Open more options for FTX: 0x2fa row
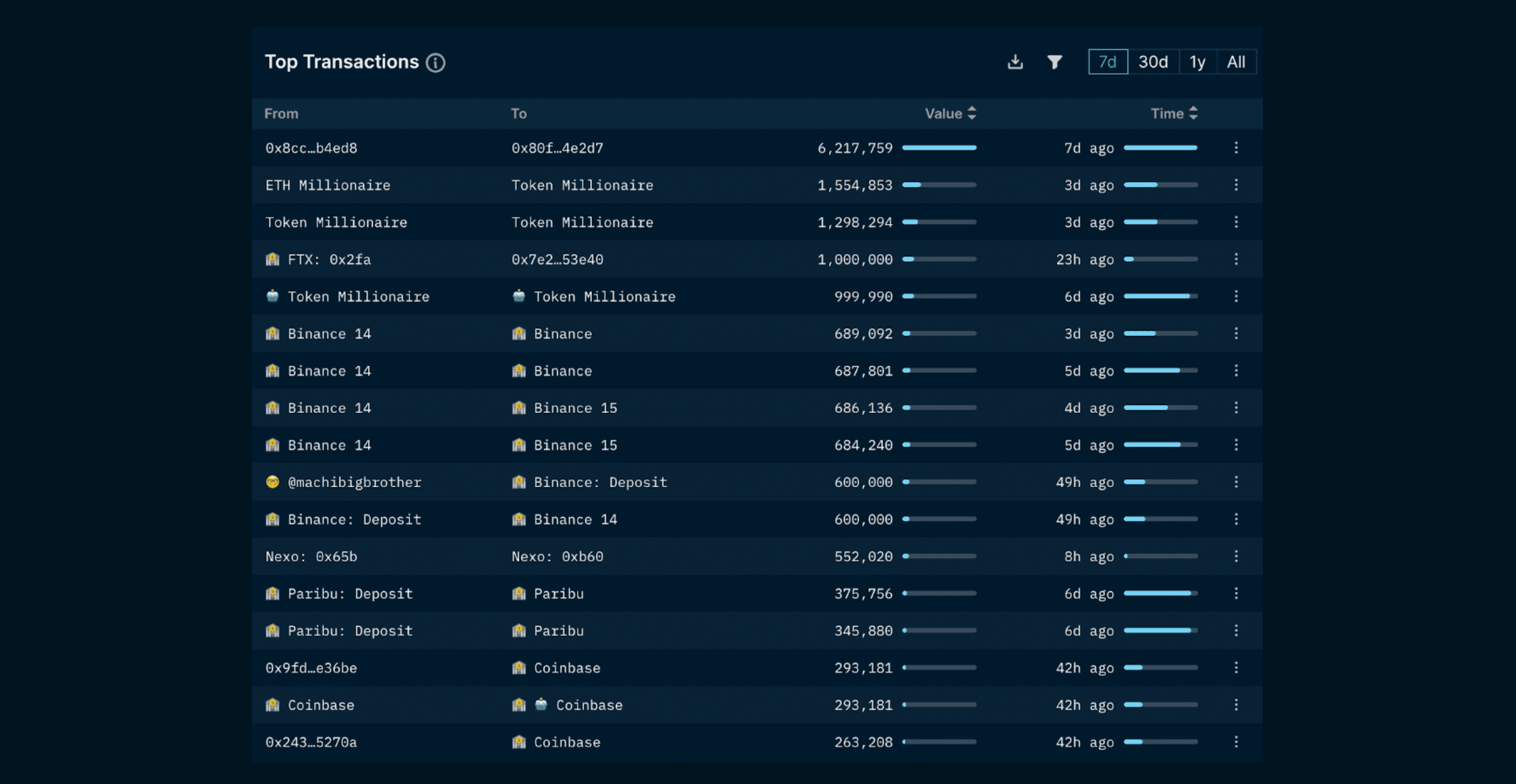This screenshot has width=1516, height=784. pyautogui.click(x=1236, y=259)
